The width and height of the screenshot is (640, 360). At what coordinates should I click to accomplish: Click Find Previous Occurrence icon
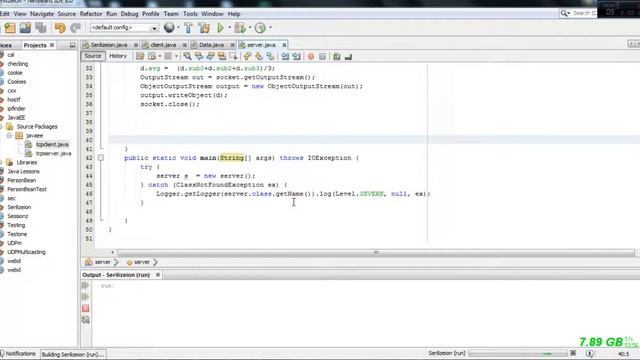point(199,56)
